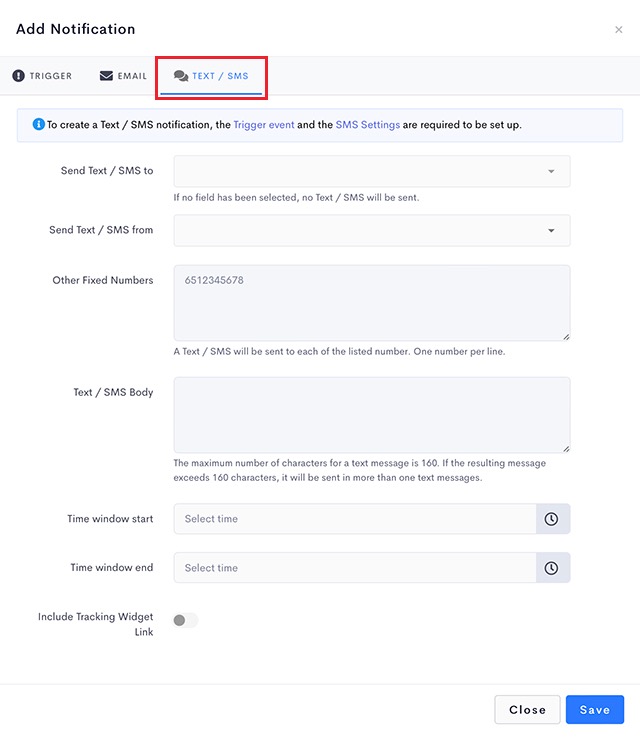Click the blue info icon in banner
This screenshot has height=739, width=640.
(x=39, y=124)
